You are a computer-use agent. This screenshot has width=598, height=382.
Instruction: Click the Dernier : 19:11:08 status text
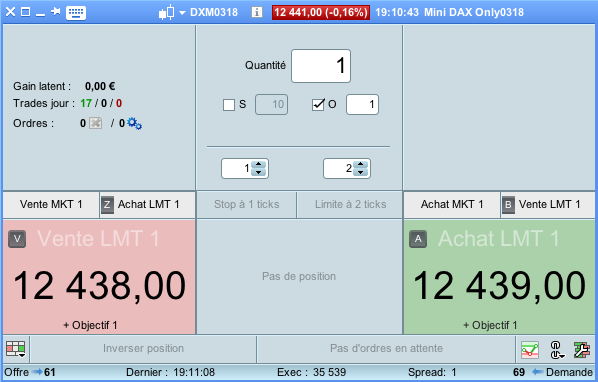170,372
